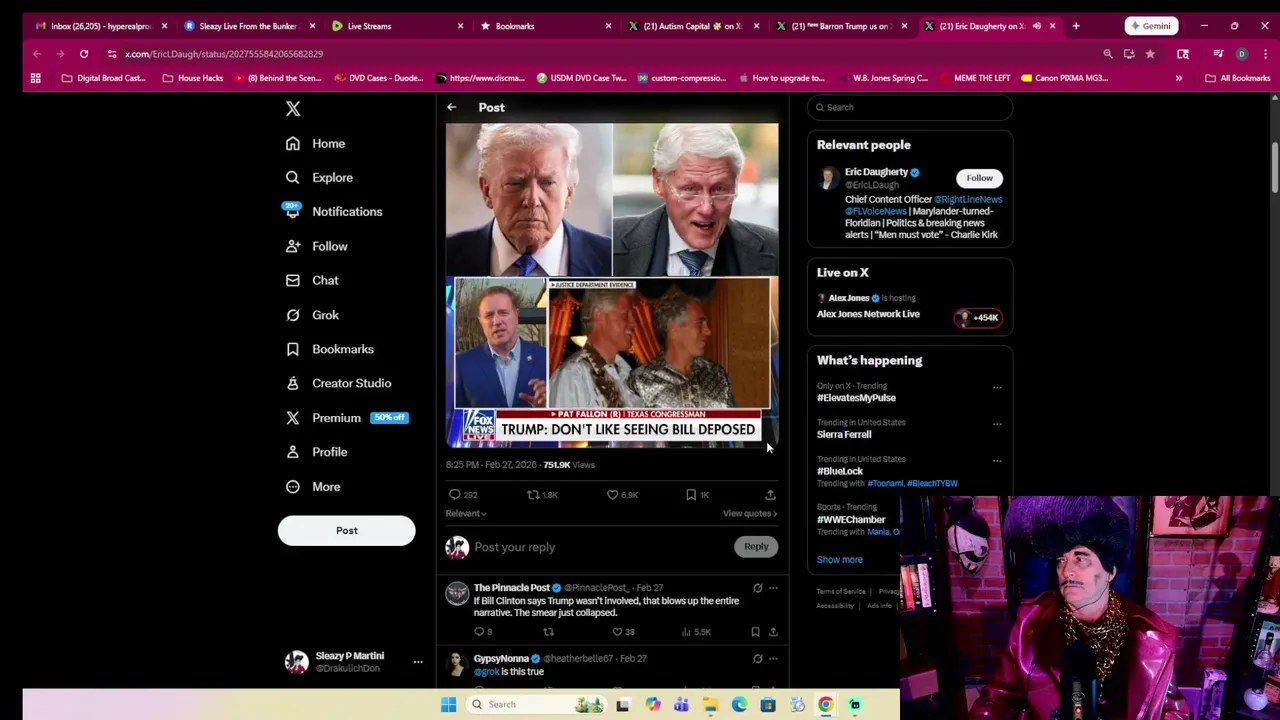The width and height of the screenshot is (1280, 720).
Task: Open Creator Studio in the sidebar
Action: pos(338,383)
